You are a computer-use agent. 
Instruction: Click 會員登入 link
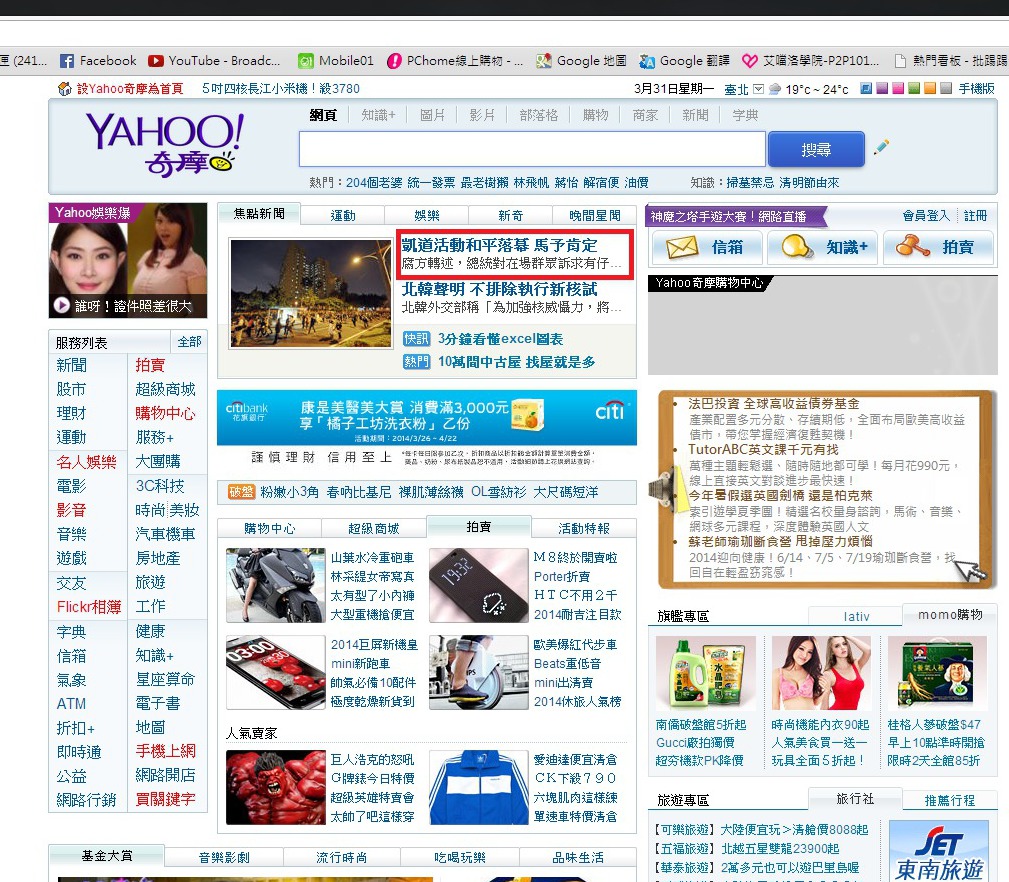[x=926, y=216]
